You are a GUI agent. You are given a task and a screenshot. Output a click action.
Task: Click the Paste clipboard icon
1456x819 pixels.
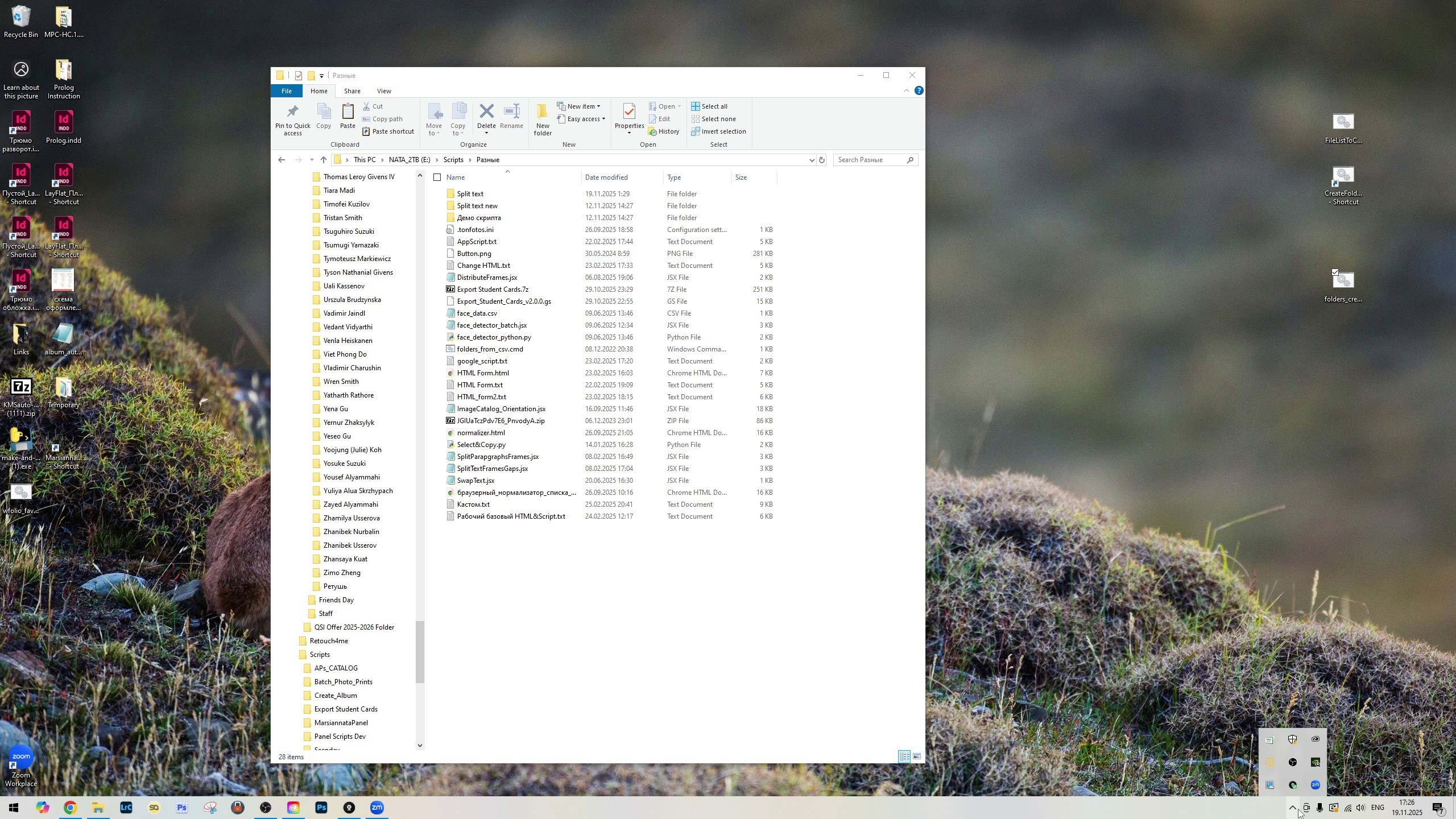348,112
